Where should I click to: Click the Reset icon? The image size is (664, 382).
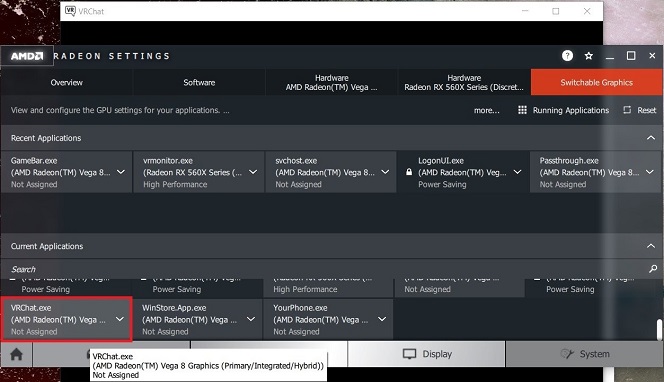627,110
